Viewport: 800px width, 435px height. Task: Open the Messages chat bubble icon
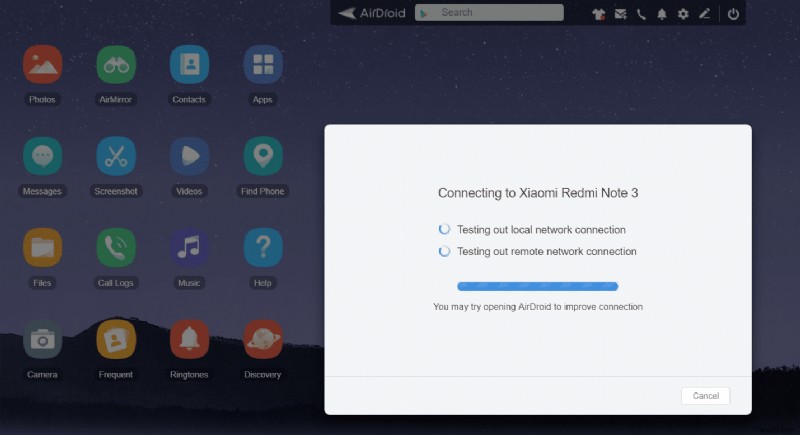[42, 156]
